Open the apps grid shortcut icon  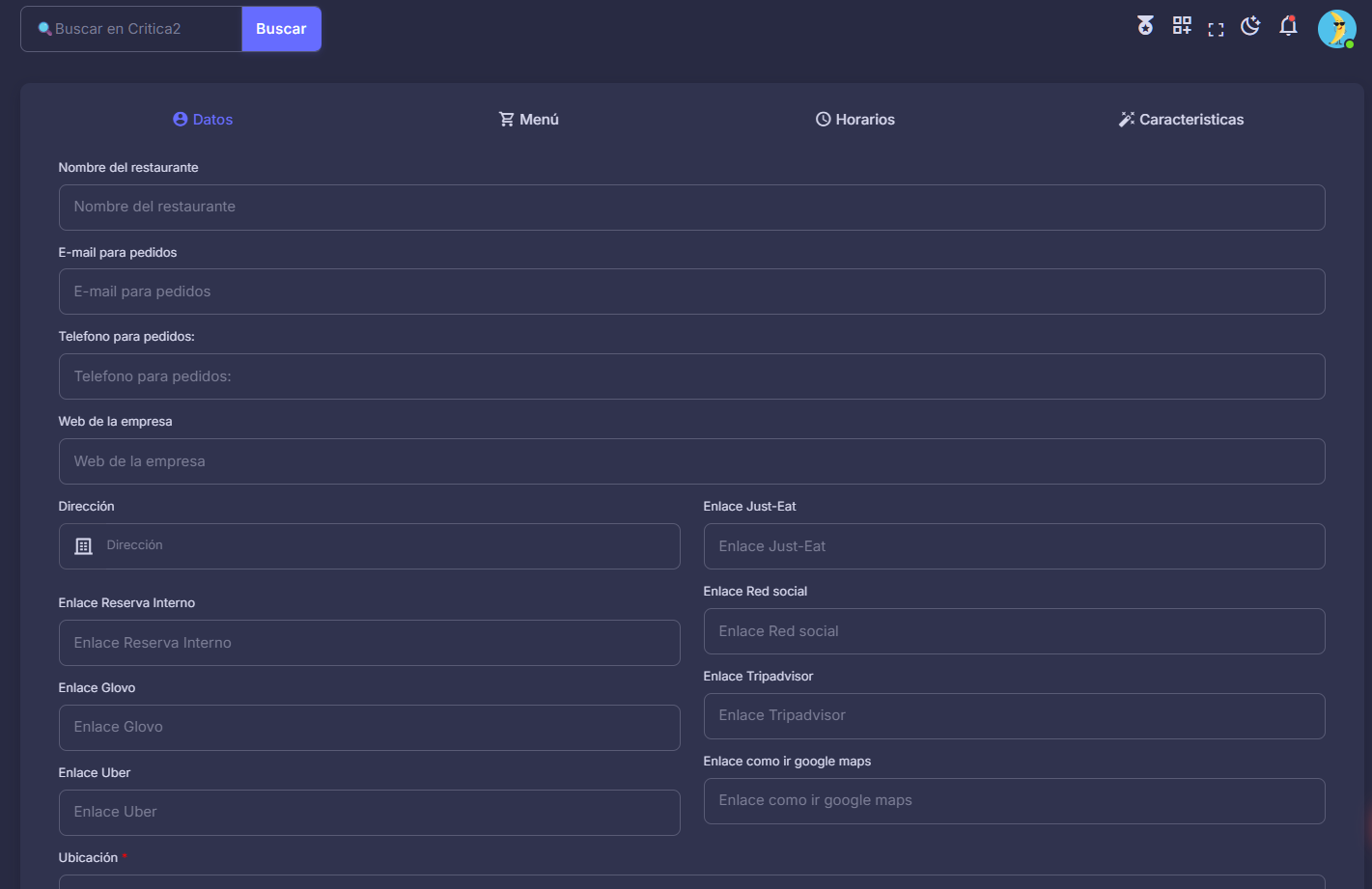tap(1182, 26)
